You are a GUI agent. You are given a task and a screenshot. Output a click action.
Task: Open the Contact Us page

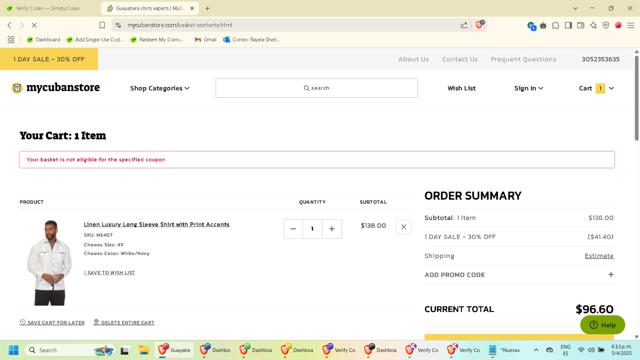(460, 59)
